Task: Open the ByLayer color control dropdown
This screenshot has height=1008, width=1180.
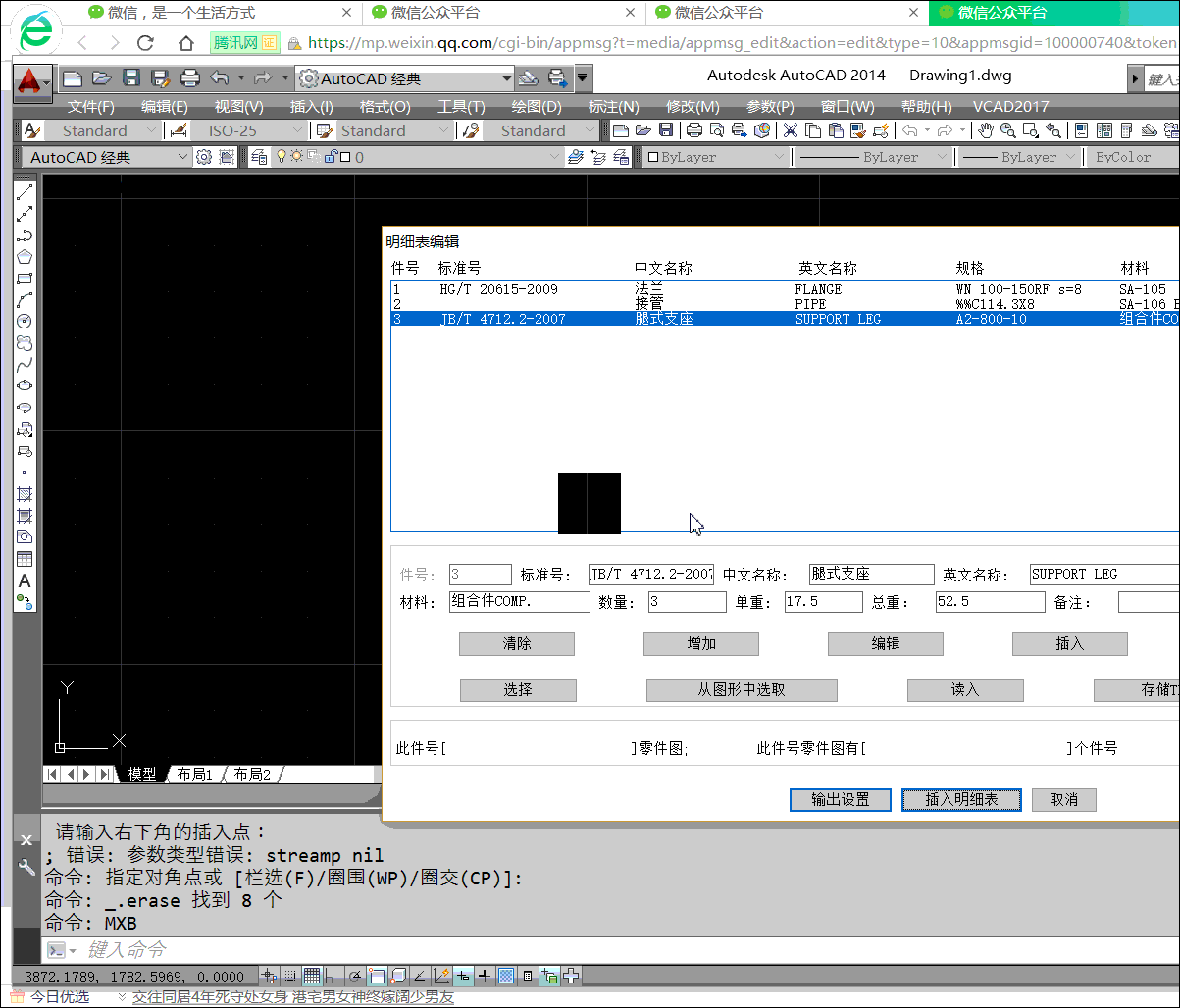Action: pos(780,157)
